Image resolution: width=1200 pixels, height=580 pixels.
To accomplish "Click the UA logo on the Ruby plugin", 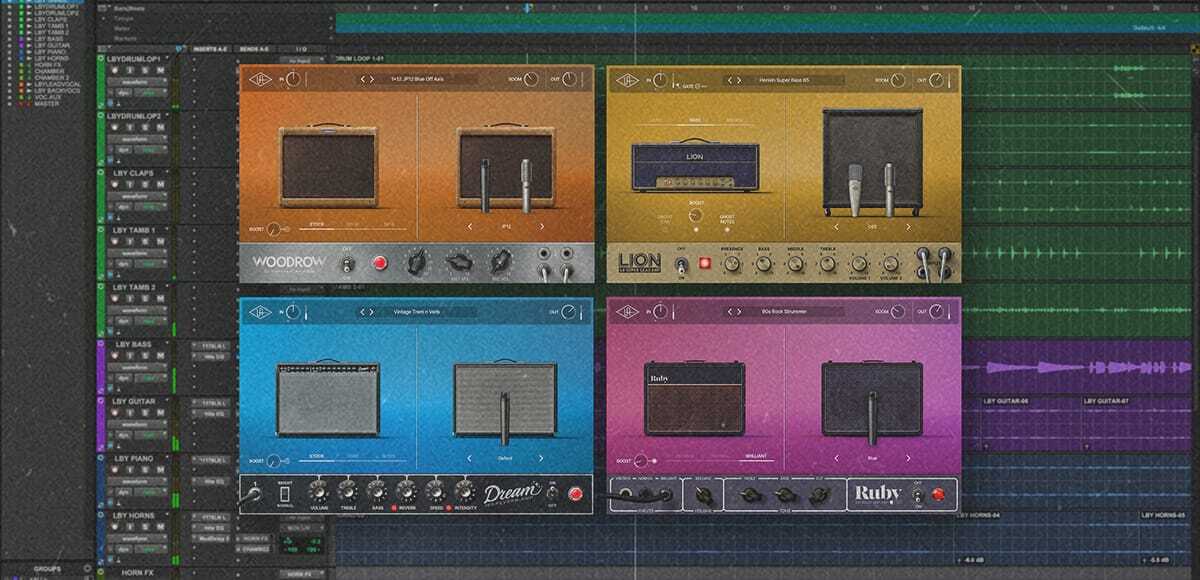I will 628,313.
